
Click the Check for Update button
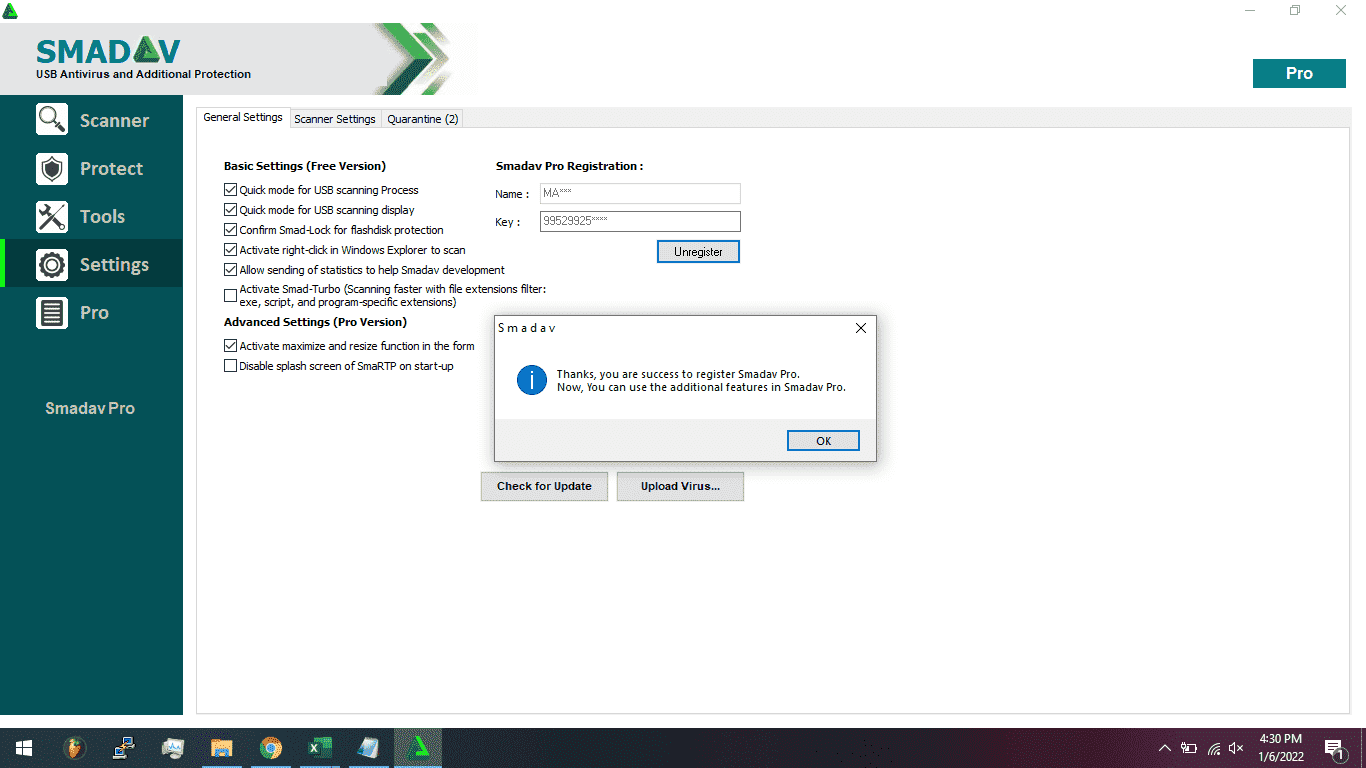[x=544, y=486]
